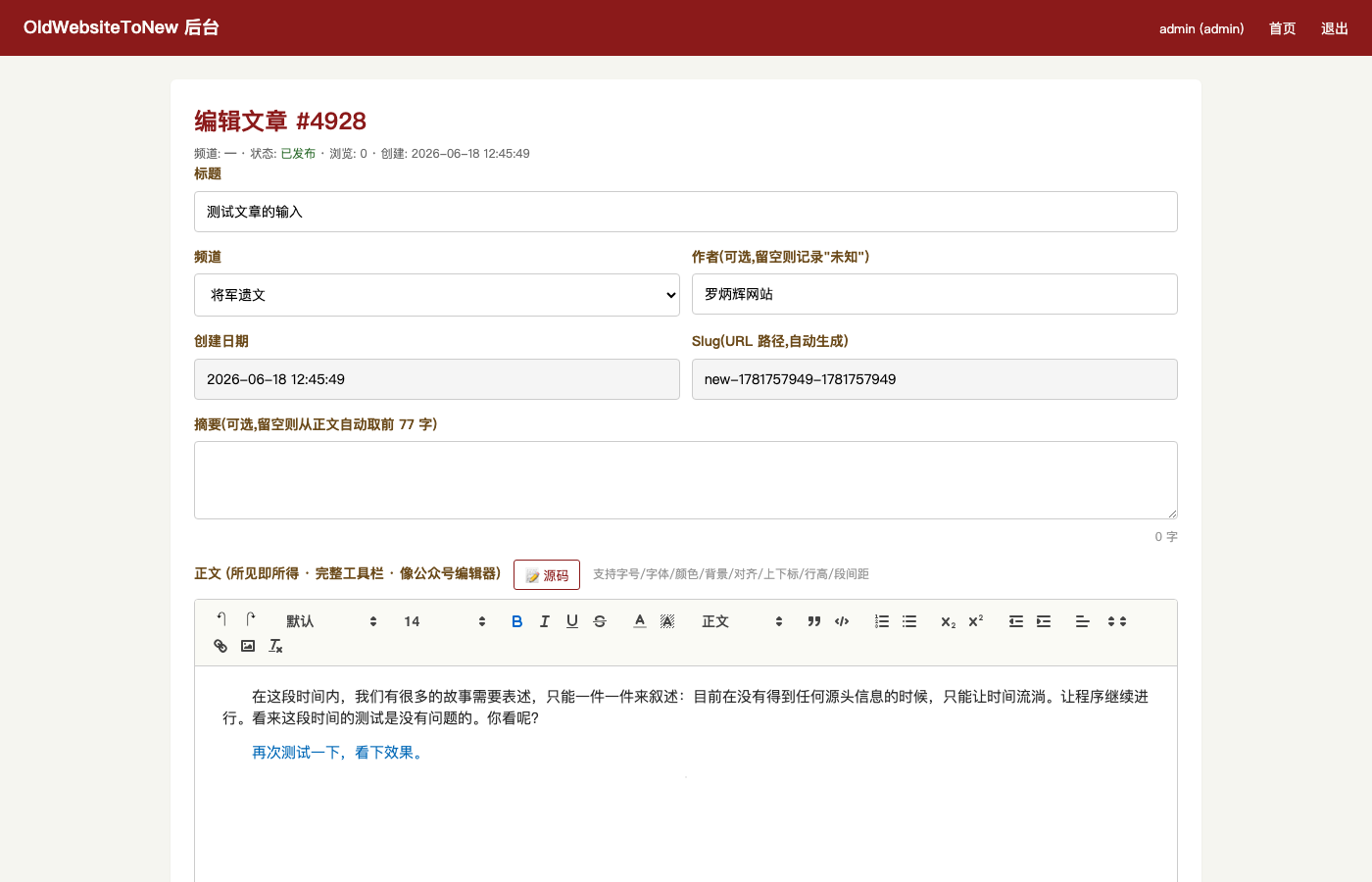Toggle italic formatting

[x=545, y=621]
